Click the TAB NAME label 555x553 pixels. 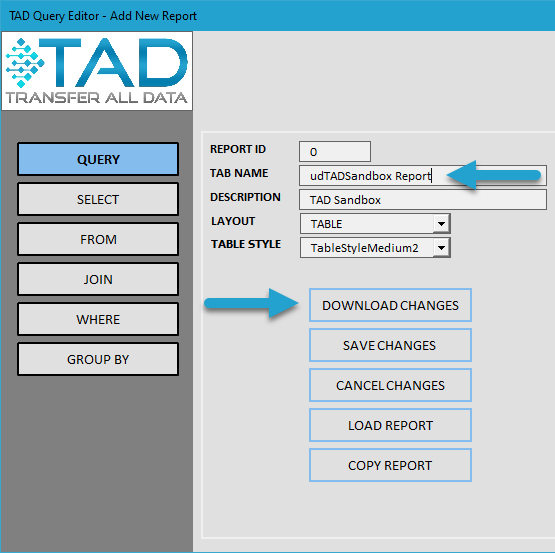239,173
